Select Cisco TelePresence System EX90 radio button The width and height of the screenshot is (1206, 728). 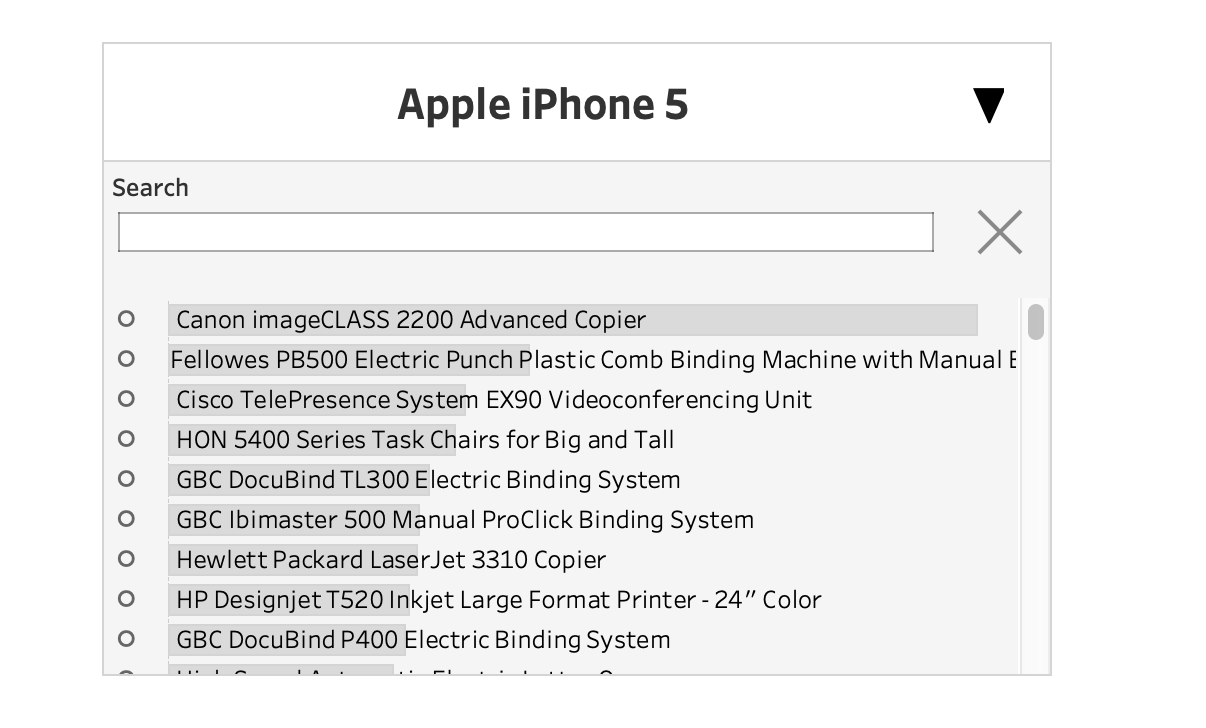[x=126, y=399]
